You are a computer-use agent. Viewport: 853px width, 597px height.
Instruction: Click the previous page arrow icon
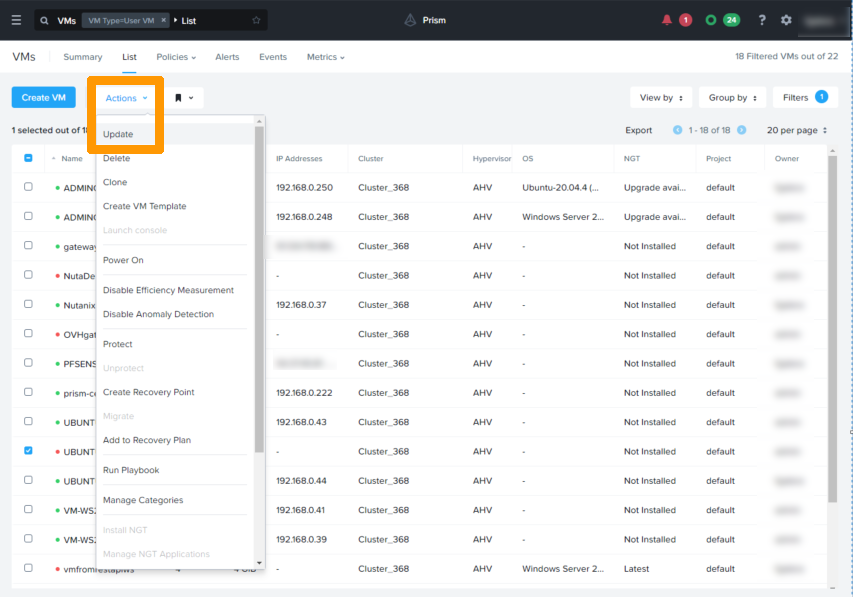[678, 130]
